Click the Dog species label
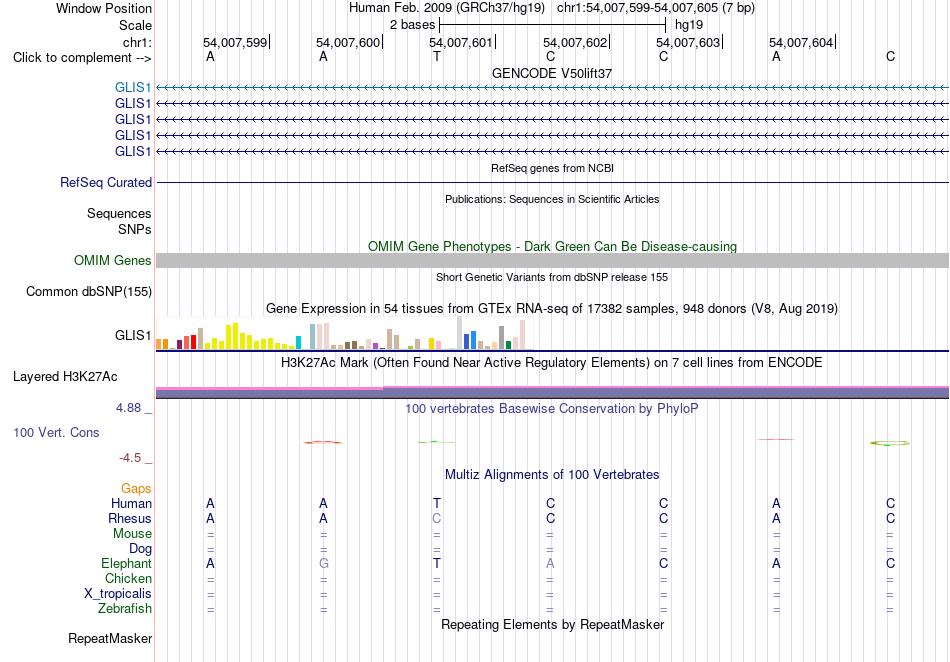 [140, 549]
